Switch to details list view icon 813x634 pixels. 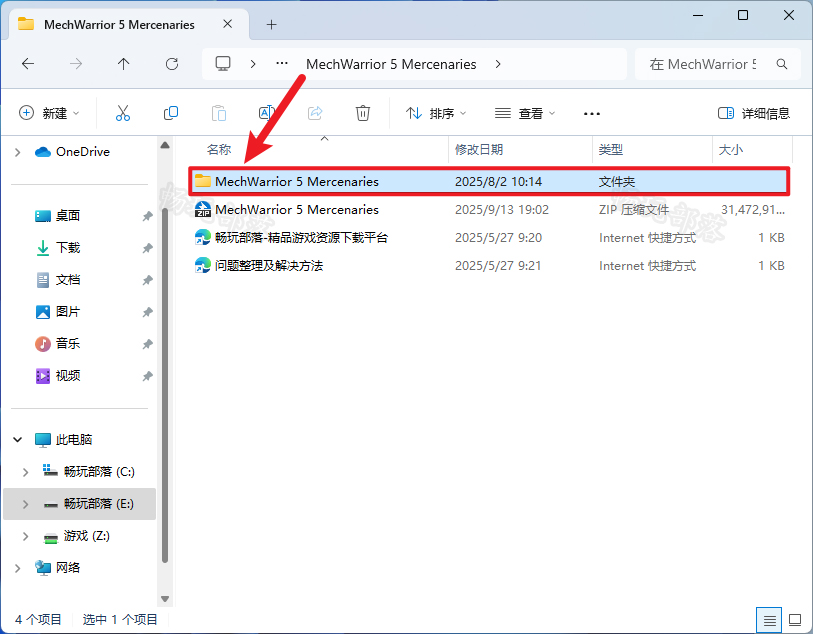point(769,619)
